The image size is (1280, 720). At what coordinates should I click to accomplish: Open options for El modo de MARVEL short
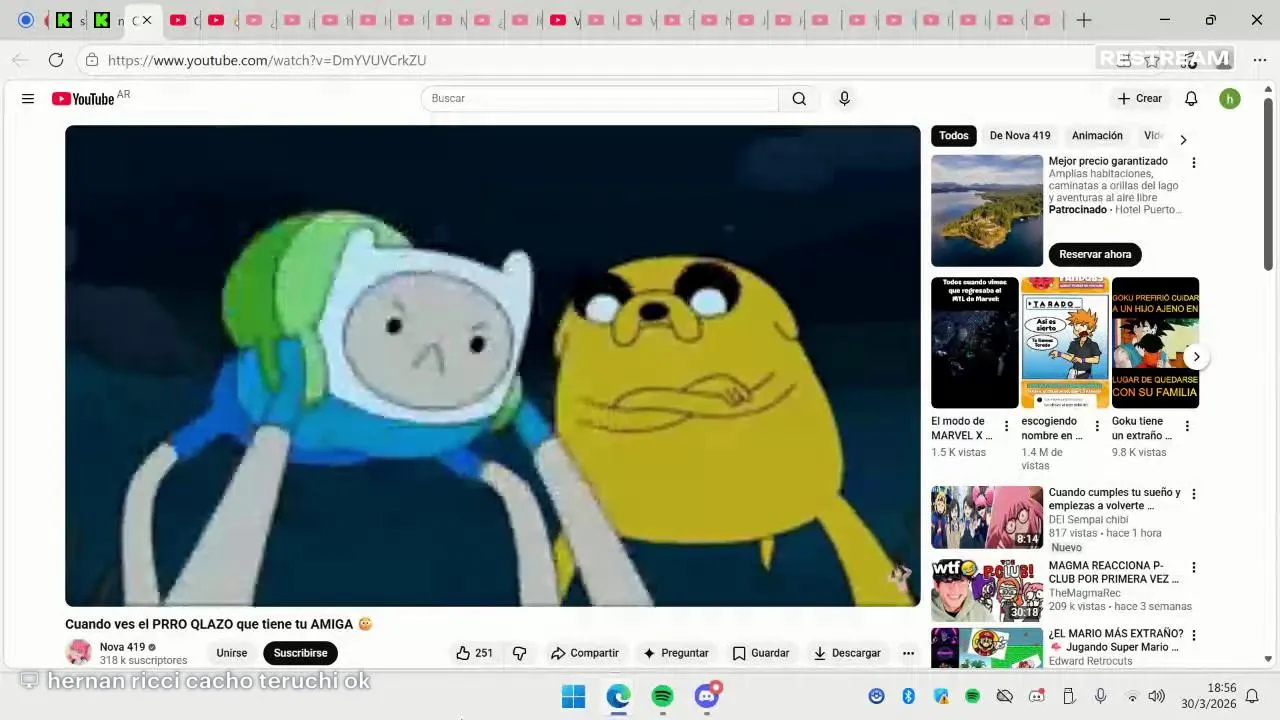click(1006, 427)
